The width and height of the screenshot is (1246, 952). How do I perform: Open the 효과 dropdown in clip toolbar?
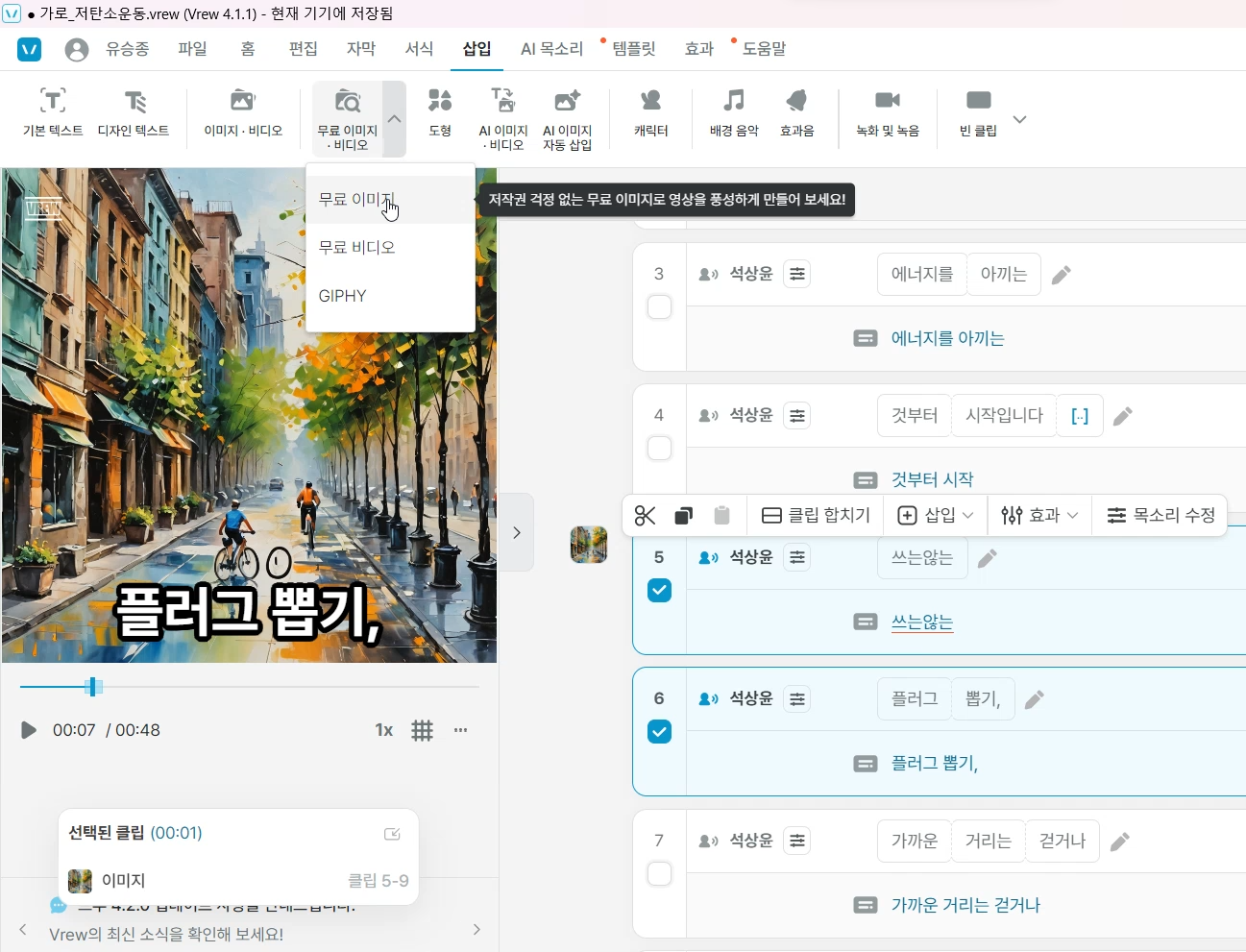1039,516
